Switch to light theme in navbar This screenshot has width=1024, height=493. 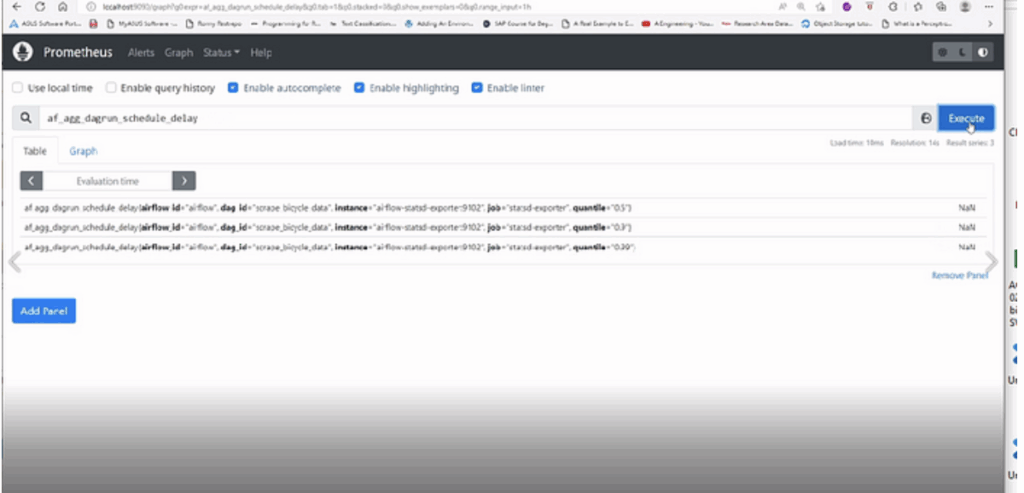pos(942,53)
